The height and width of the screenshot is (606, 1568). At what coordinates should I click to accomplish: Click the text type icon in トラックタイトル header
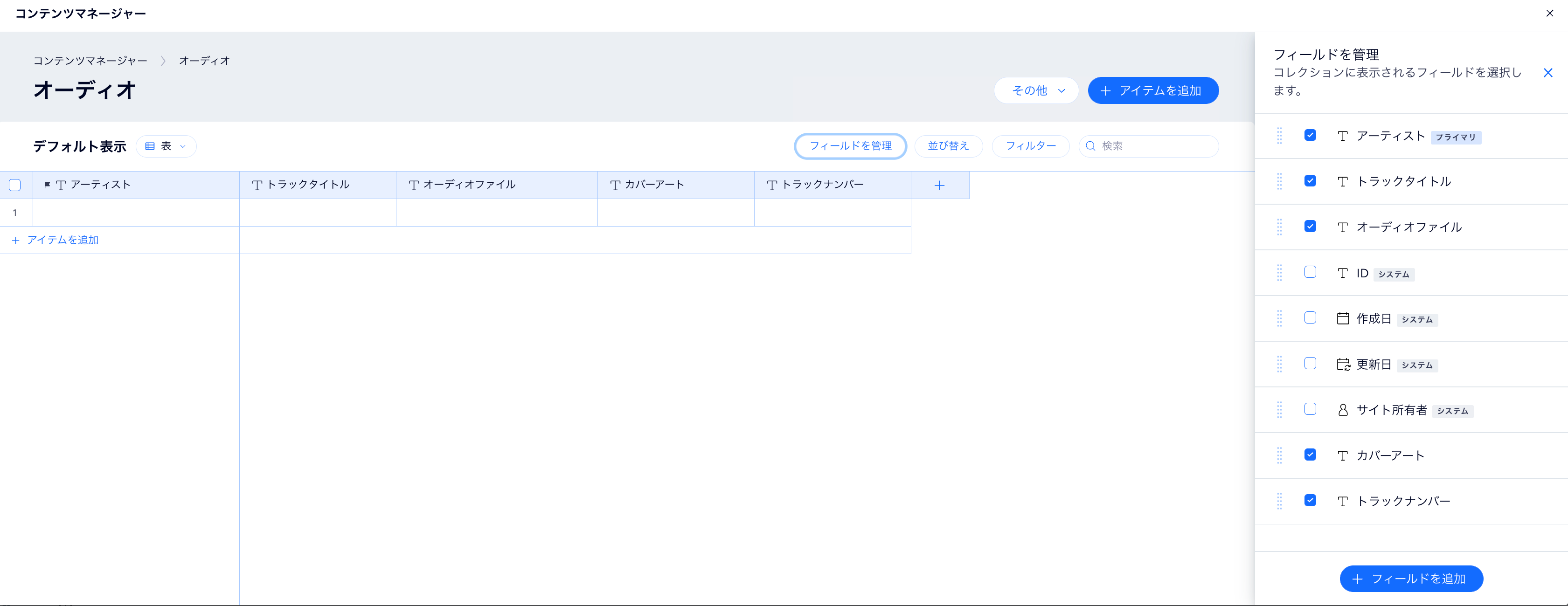click(257, 185)
